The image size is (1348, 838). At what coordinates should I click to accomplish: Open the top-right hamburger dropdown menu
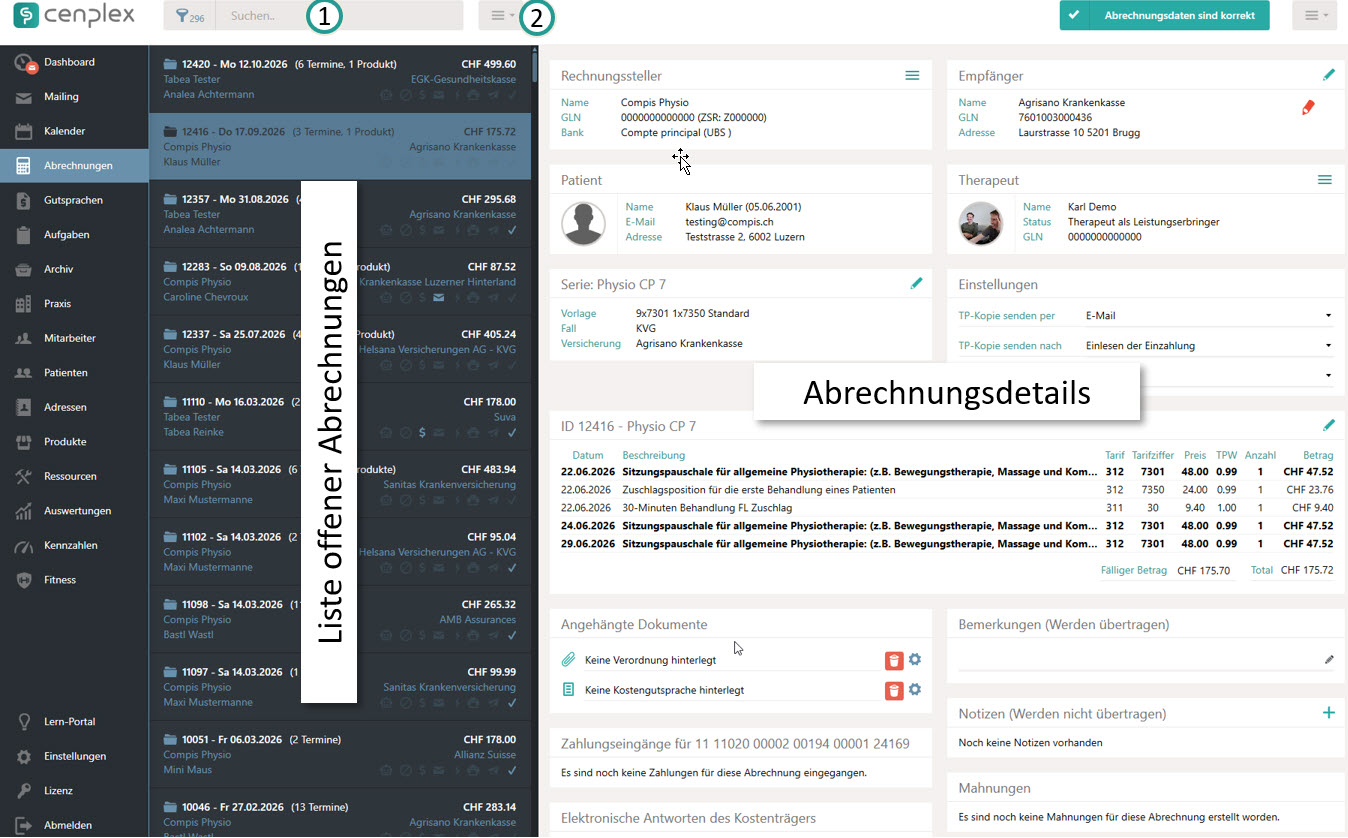(1314, 16)
